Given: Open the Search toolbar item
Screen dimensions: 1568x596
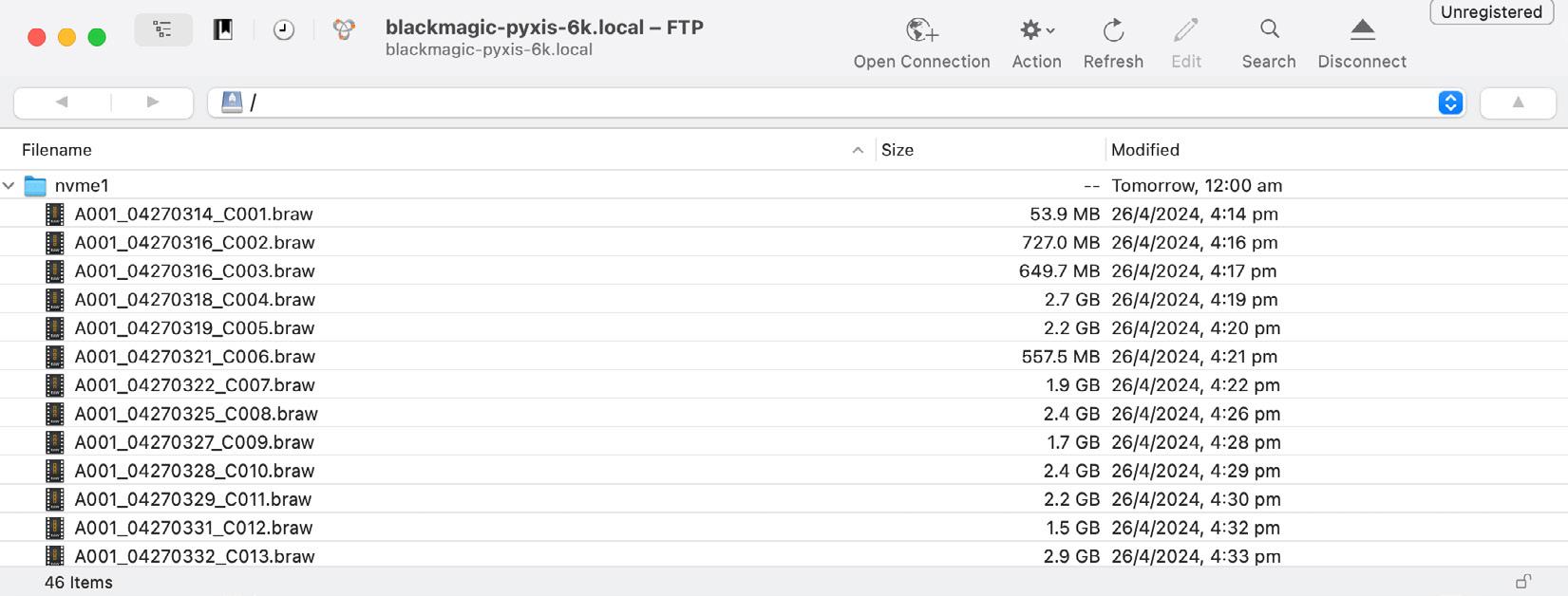Looking at the screenshot, I should coord(1269,45).
